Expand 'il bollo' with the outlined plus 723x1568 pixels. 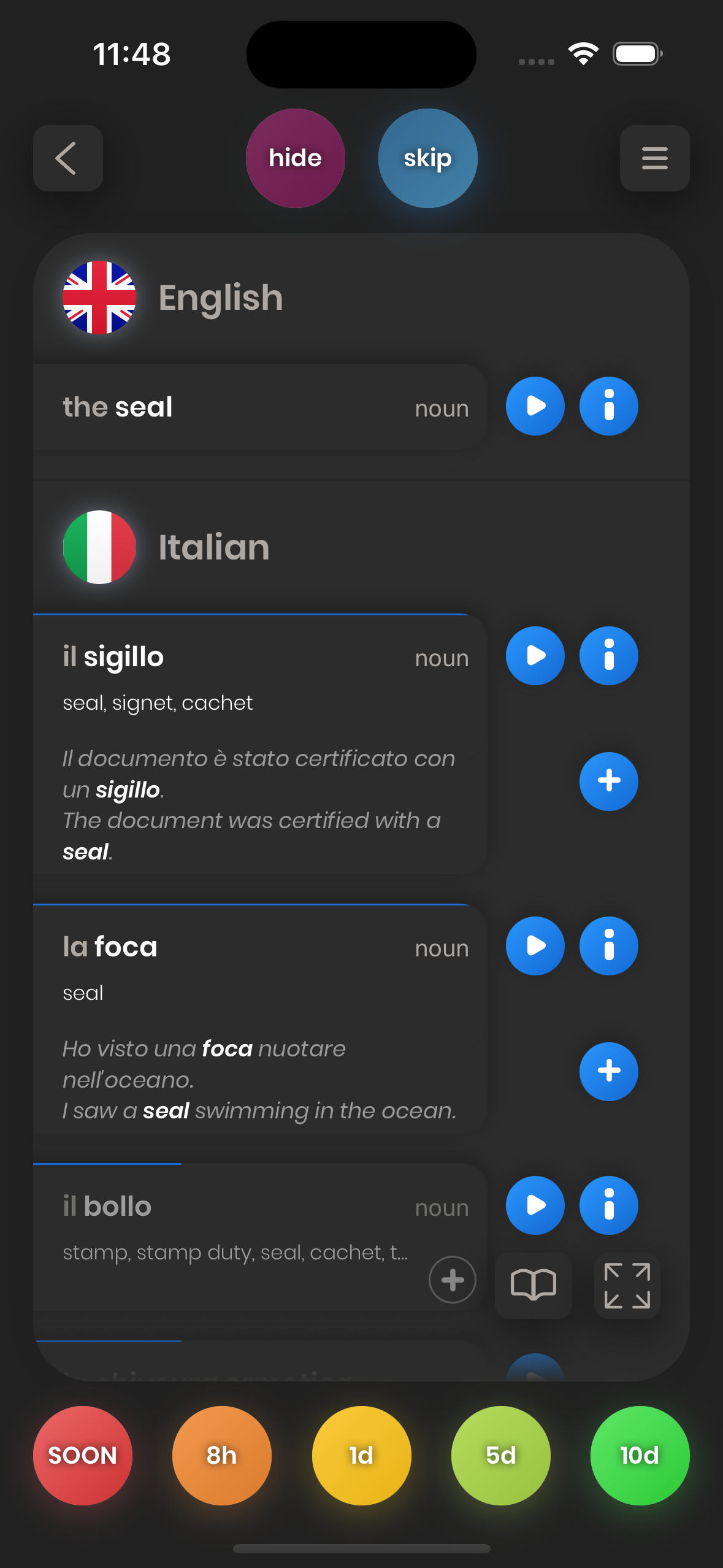452,1280
